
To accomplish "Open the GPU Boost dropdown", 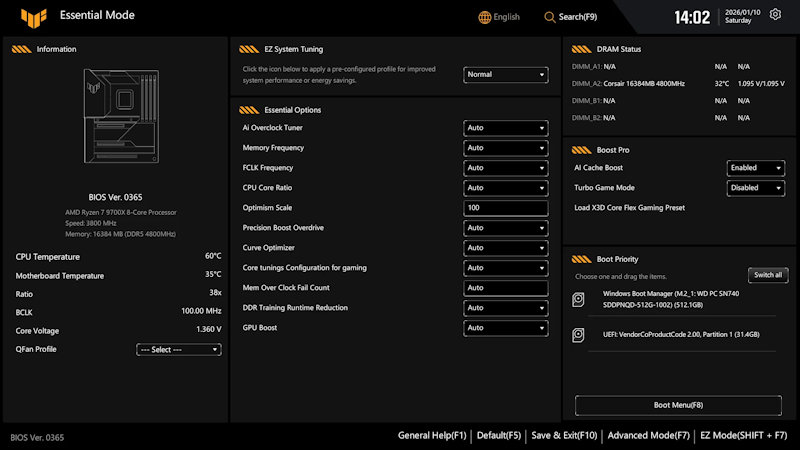I will coord(506,328).
